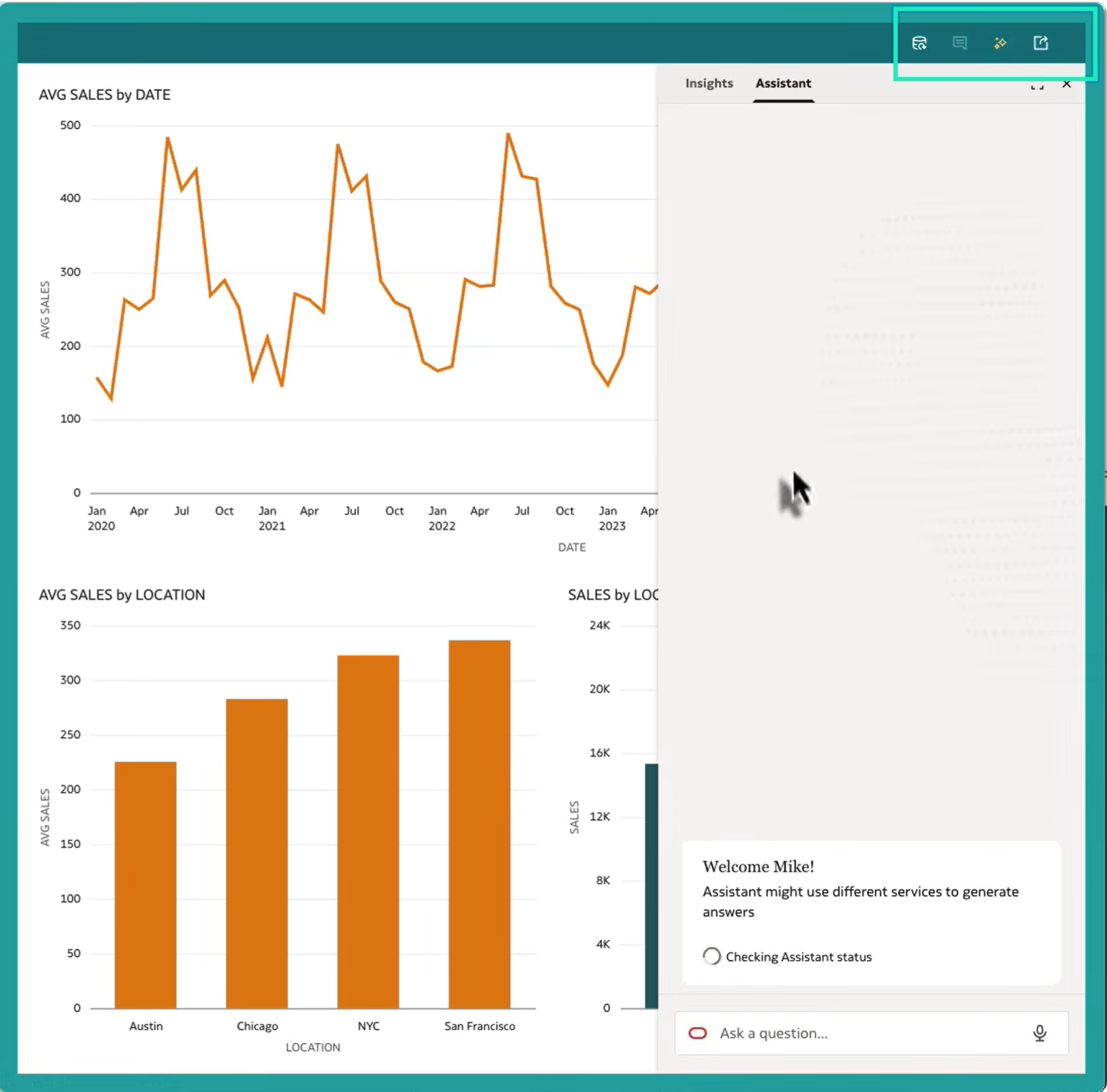Click the Jan 2020 axis label
The image size is (1107, 1092).
(x=101, y=518)
